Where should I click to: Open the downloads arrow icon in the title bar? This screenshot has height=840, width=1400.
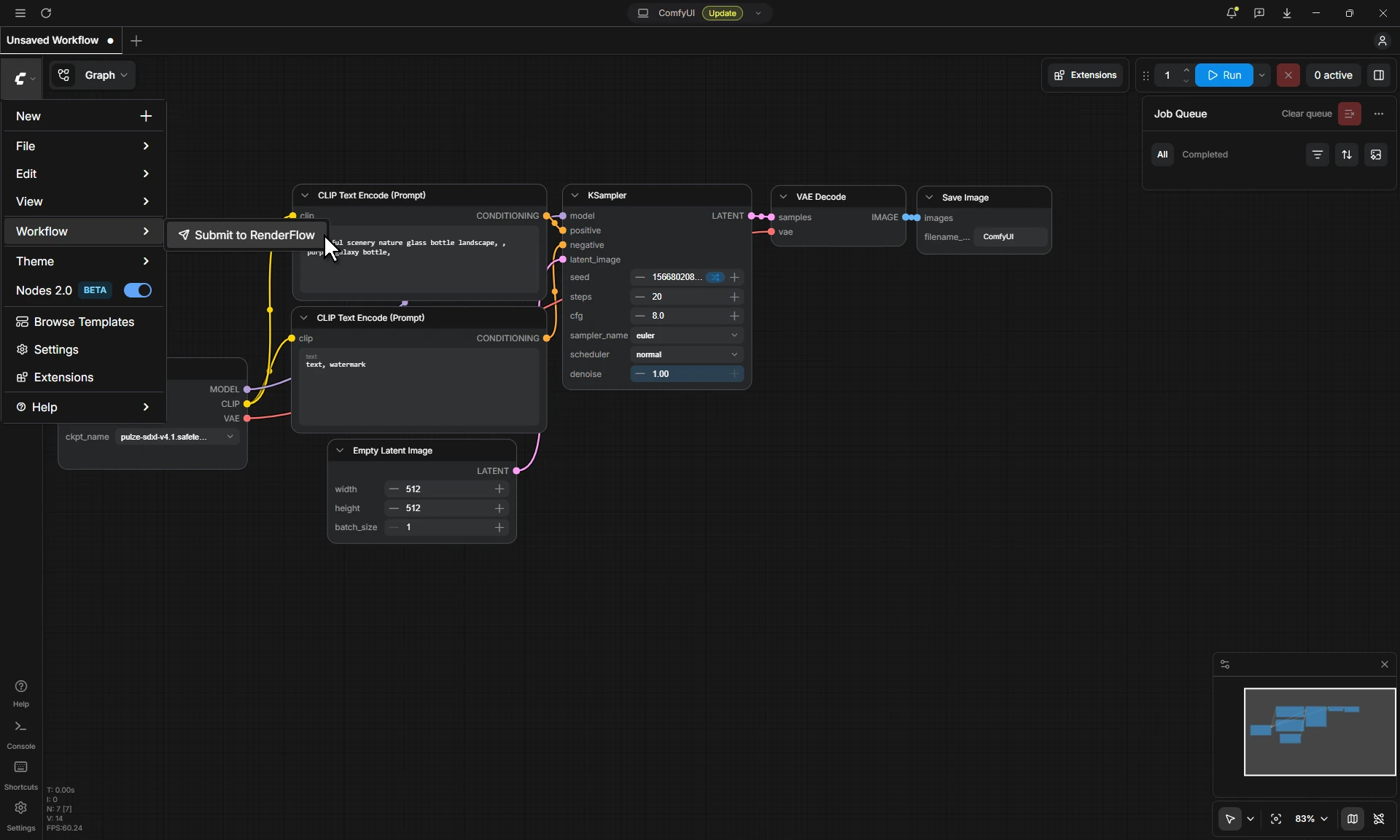click(x=1287, y=13)
